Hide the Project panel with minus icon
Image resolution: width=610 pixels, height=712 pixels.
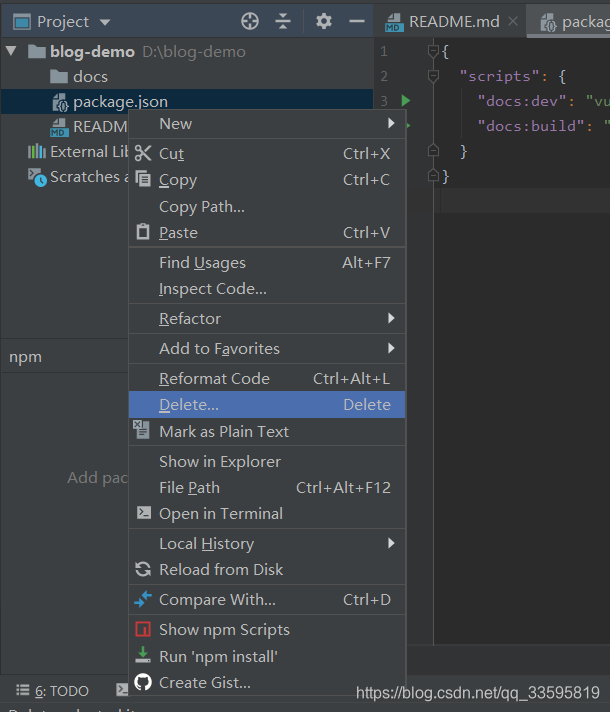(357, 21)
